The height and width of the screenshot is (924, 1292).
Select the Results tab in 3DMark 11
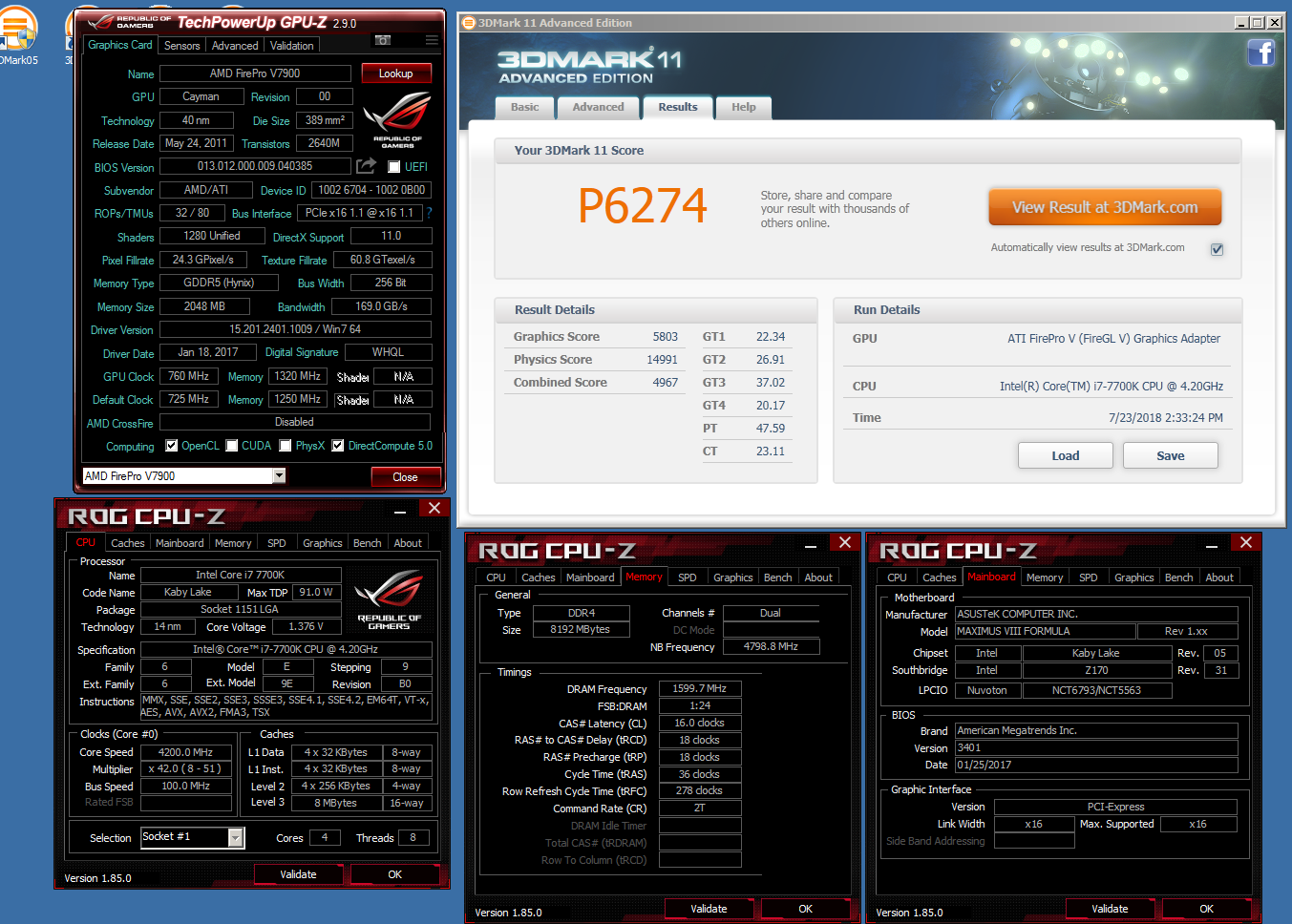point(677,107)
